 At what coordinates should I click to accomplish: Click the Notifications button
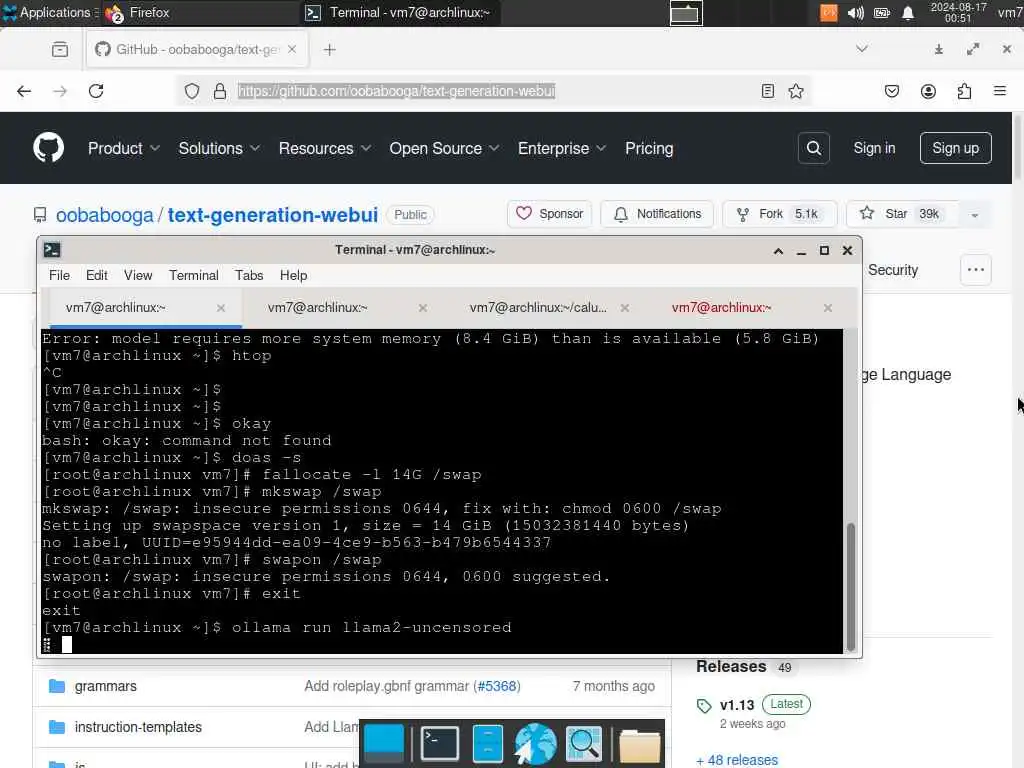[657, 214]
